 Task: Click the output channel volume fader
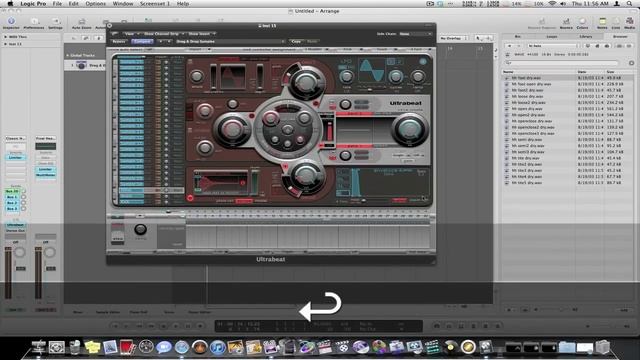click(38, 272)
